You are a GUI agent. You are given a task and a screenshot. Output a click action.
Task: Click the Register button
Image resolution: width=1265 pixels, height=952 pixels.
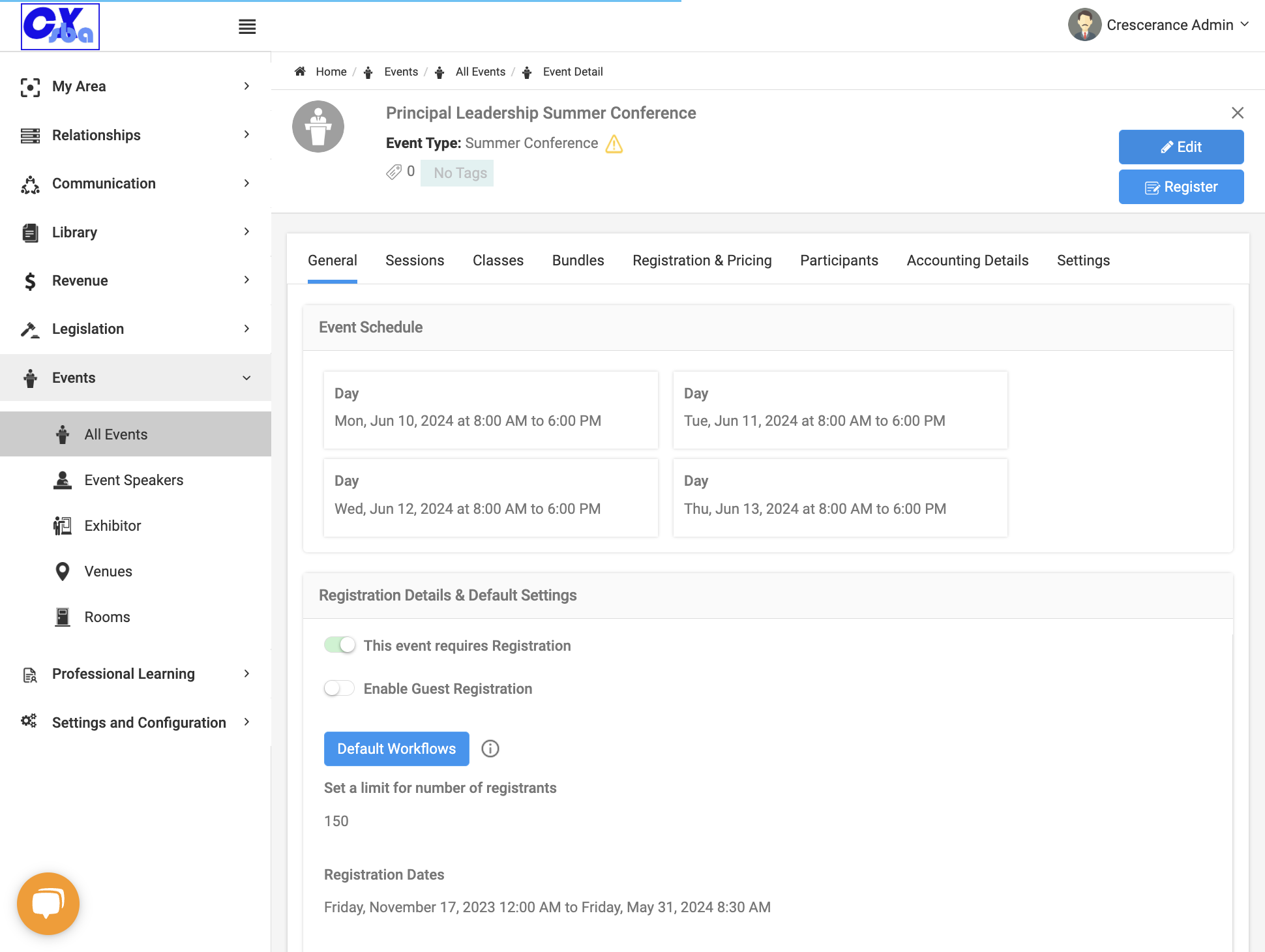tap(1182, 187)
